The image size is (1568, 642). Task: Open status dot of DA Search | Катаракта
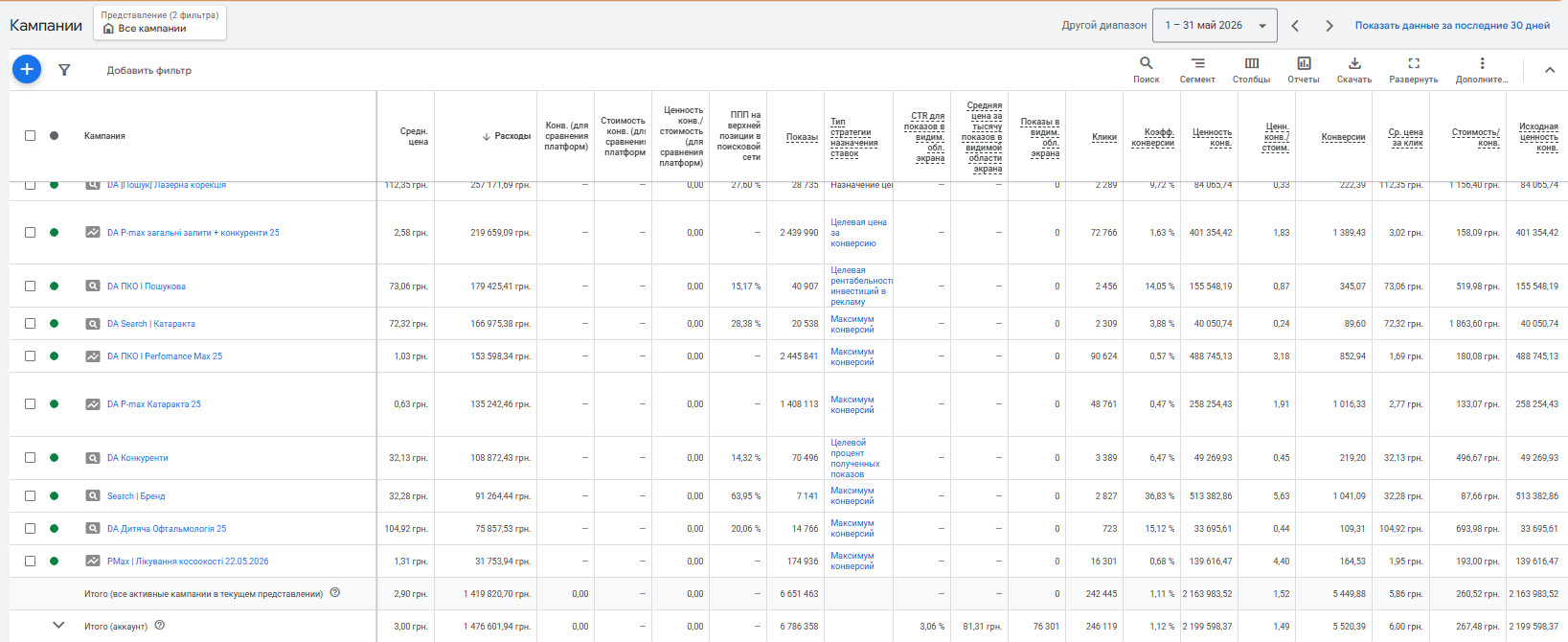[54, 323]
